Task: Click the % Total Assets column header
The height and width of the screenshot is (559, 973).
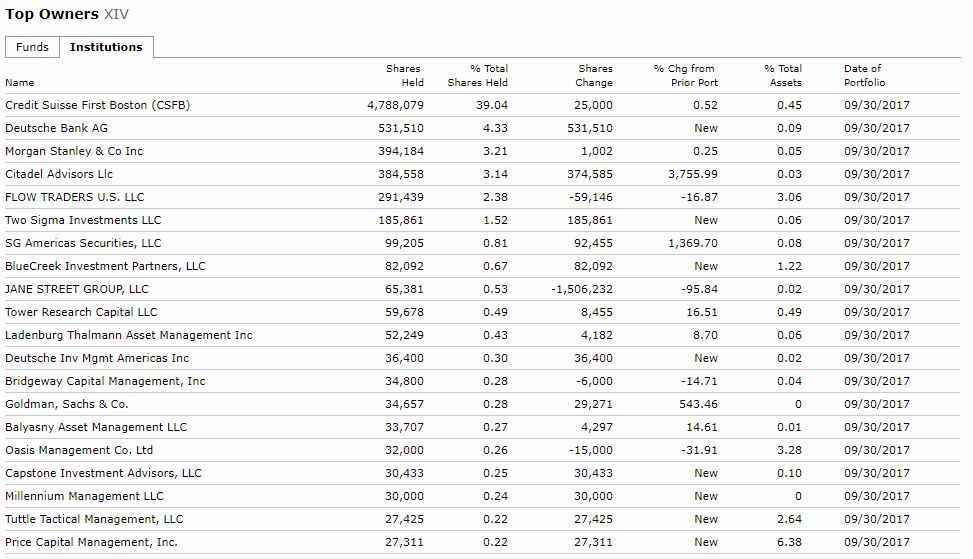Action: pos(783,76)
